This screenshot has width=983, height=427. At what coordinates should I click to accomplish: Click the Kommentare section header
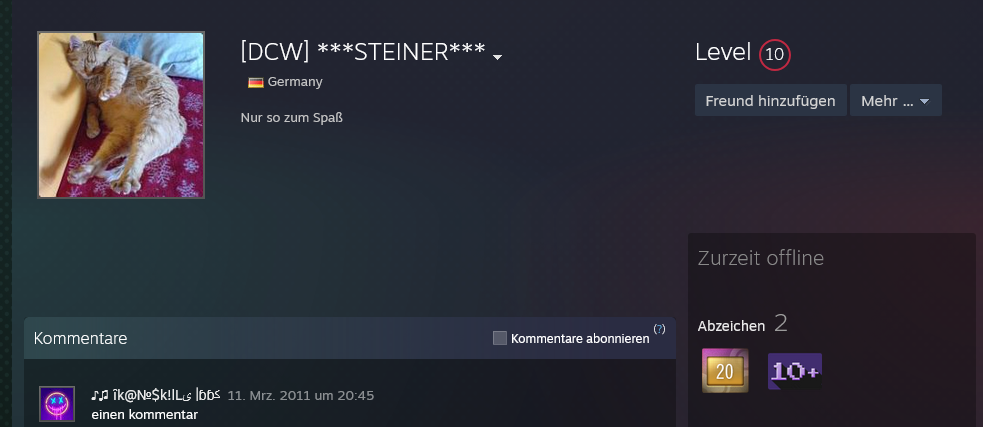(80, 339)
